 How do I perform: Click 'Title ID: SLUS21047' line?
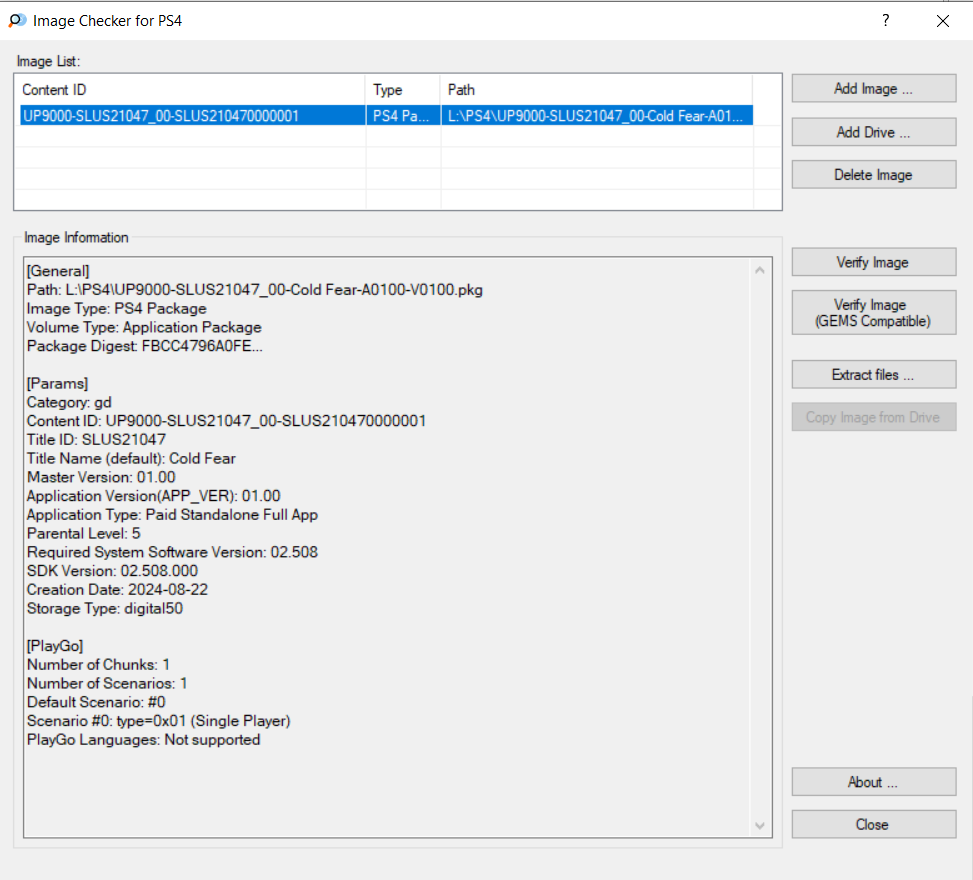click(96, 439)
